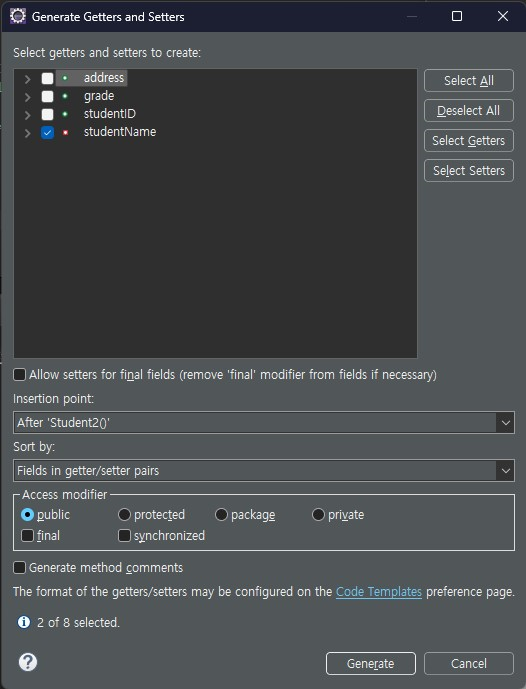Image resolution: width=526 pixels, height=689 pixels.
Task: Click the help question mark icon
Action: (x=28, y=662)
